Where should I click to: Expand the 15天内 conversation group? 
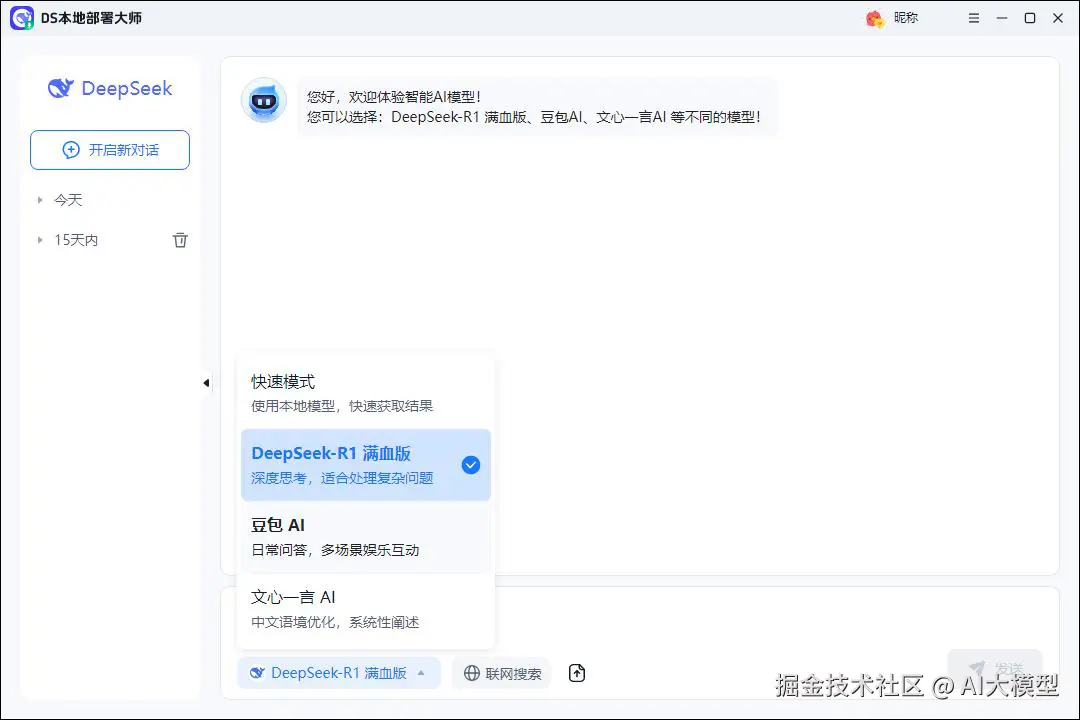(40, 240)
